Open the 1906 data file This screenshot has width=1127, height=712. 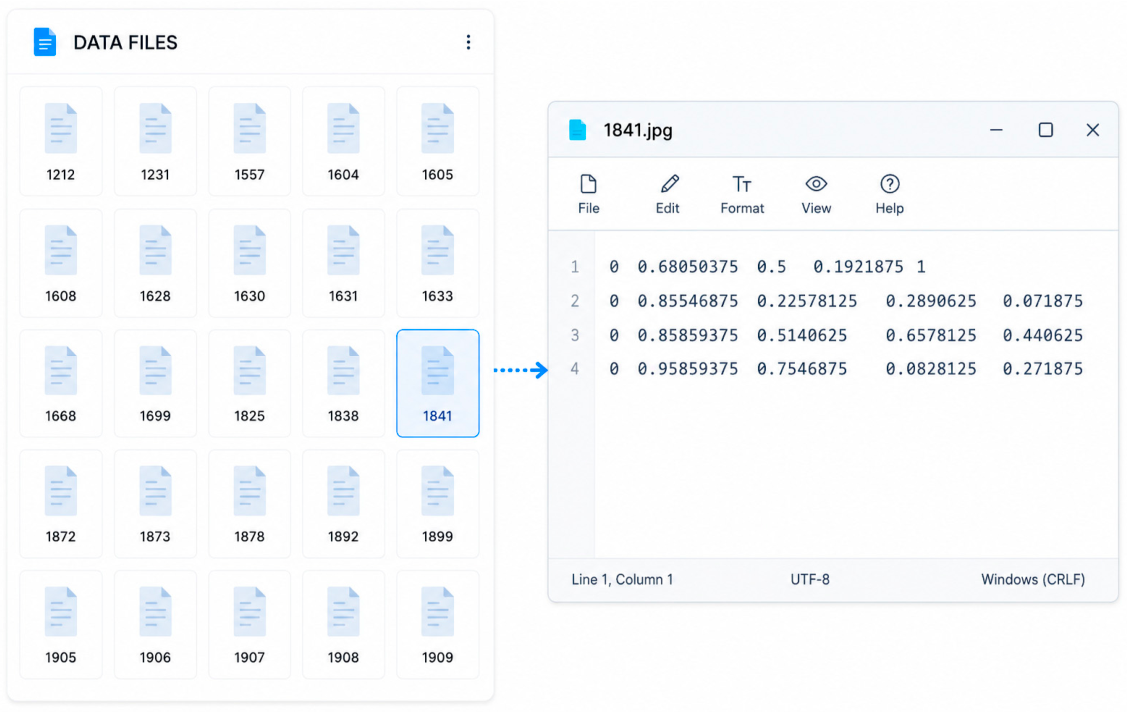click(155, 624)
